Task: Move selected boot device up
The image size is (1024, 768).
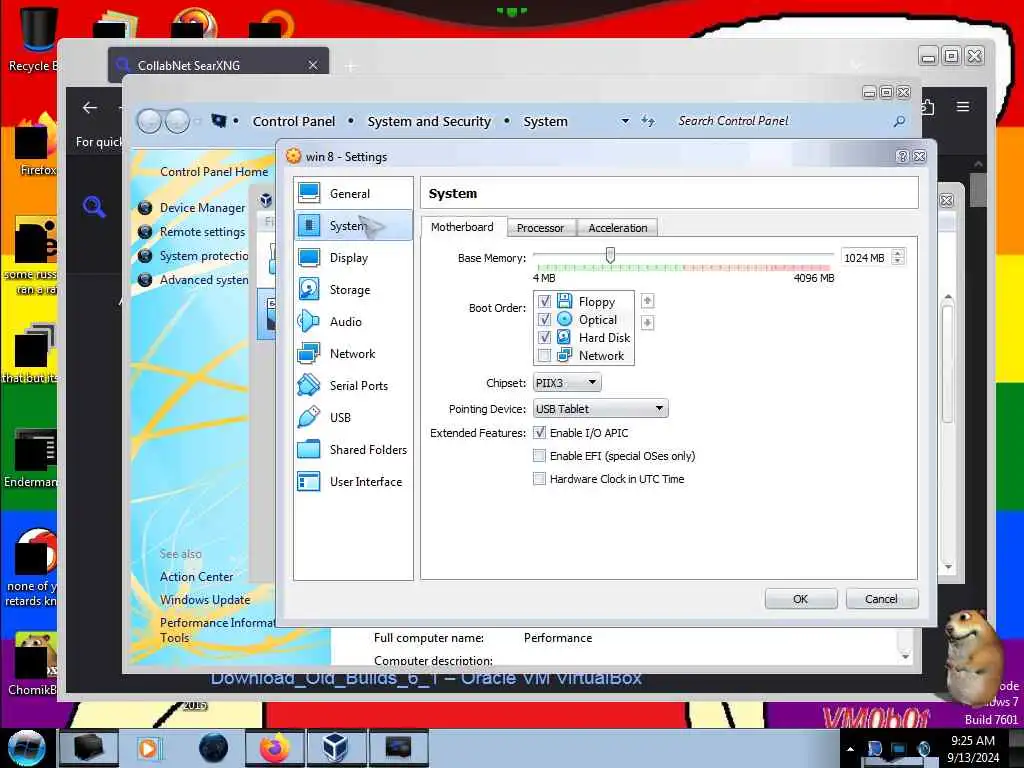Action: [x=647, y=300]
